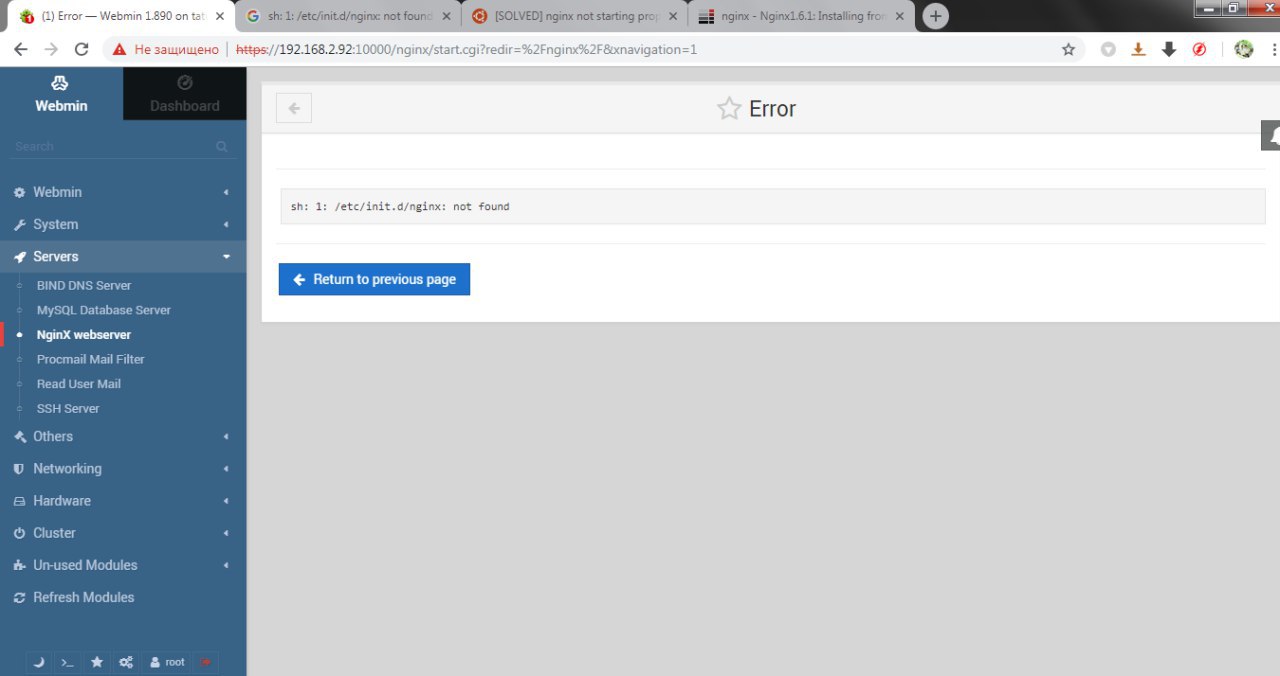The height and width of the screenshot is (676, 1280).
Task: Click the address bar URL
Action: pyautogui.click(x=467, y=49)
